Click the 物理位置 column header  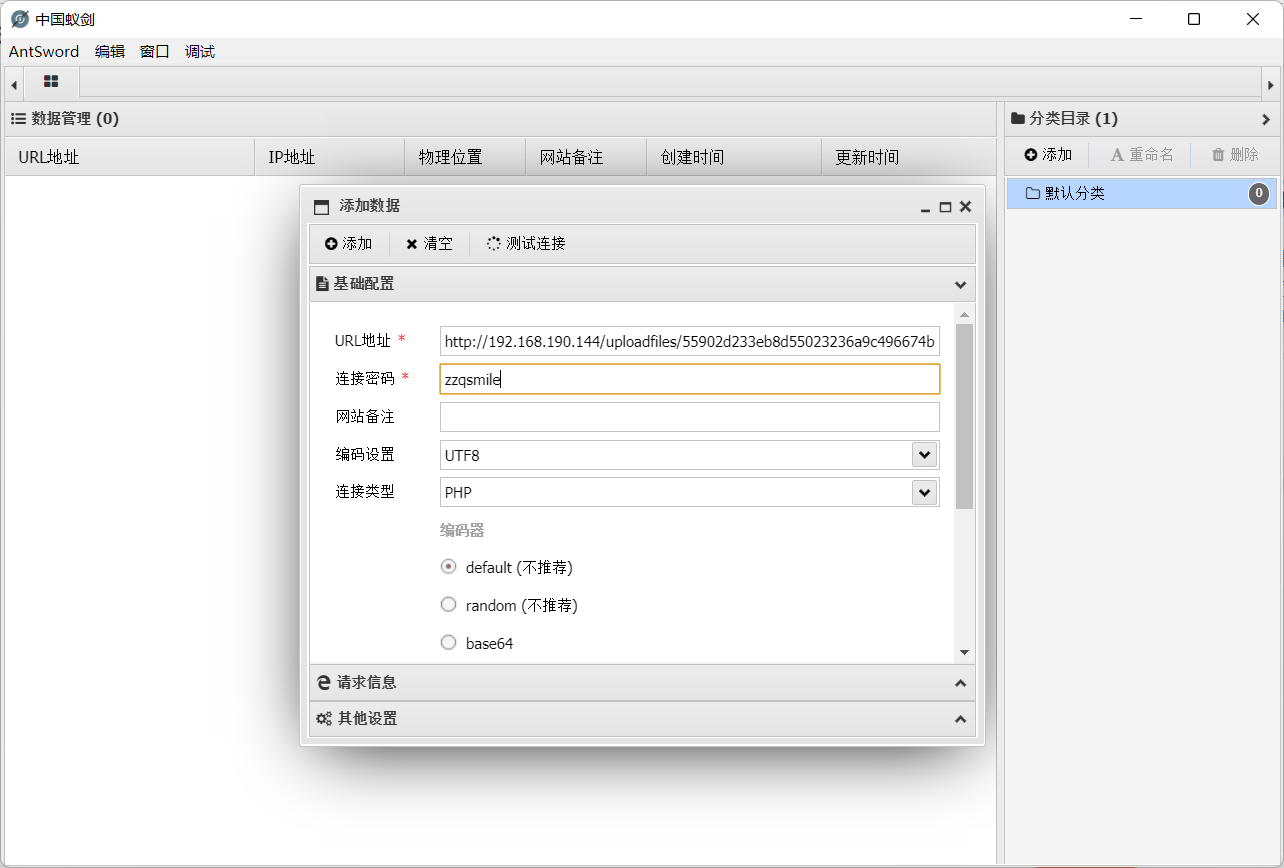465,157
